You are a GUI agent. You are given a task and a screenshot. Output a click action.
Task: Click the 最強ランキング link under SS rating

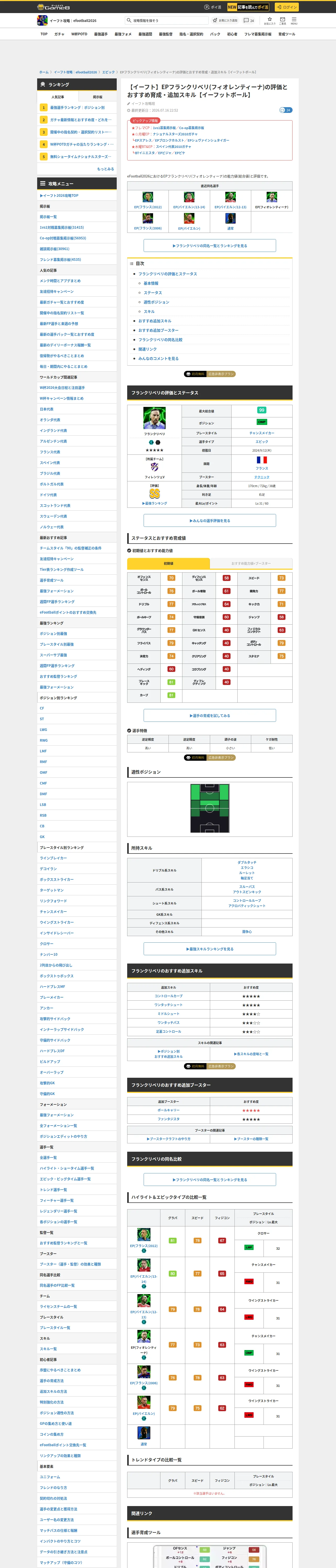click(x=154, y=503)
